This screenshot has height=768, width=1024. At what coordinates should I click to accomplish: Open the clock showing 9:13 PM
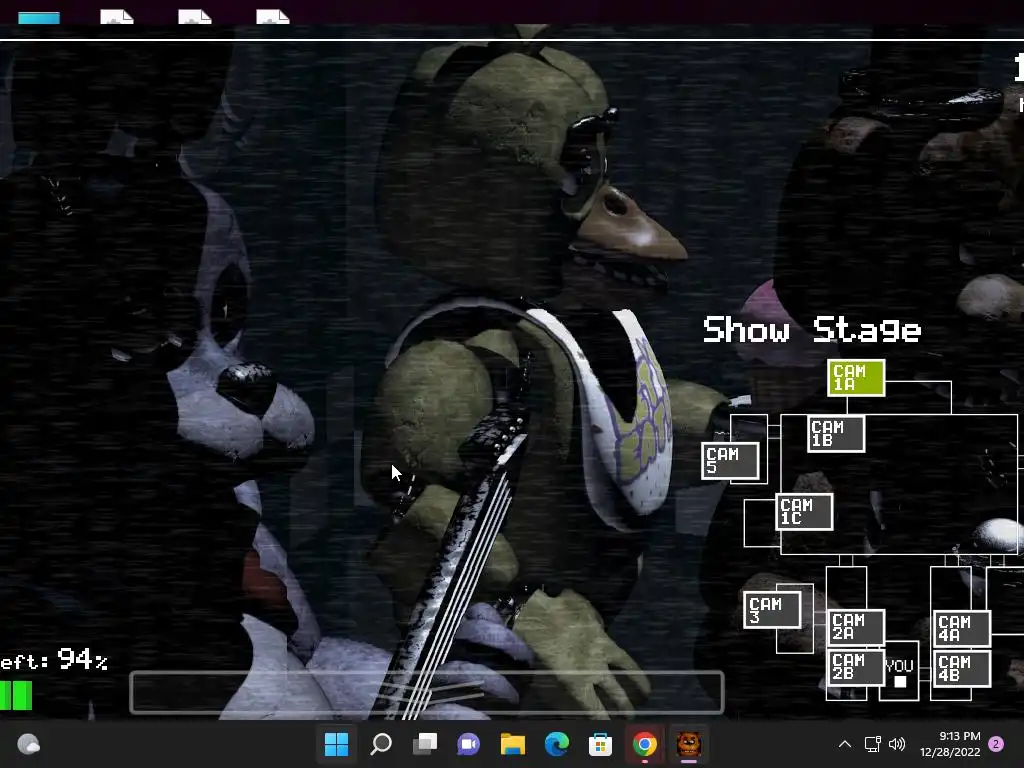coord(950,744)
